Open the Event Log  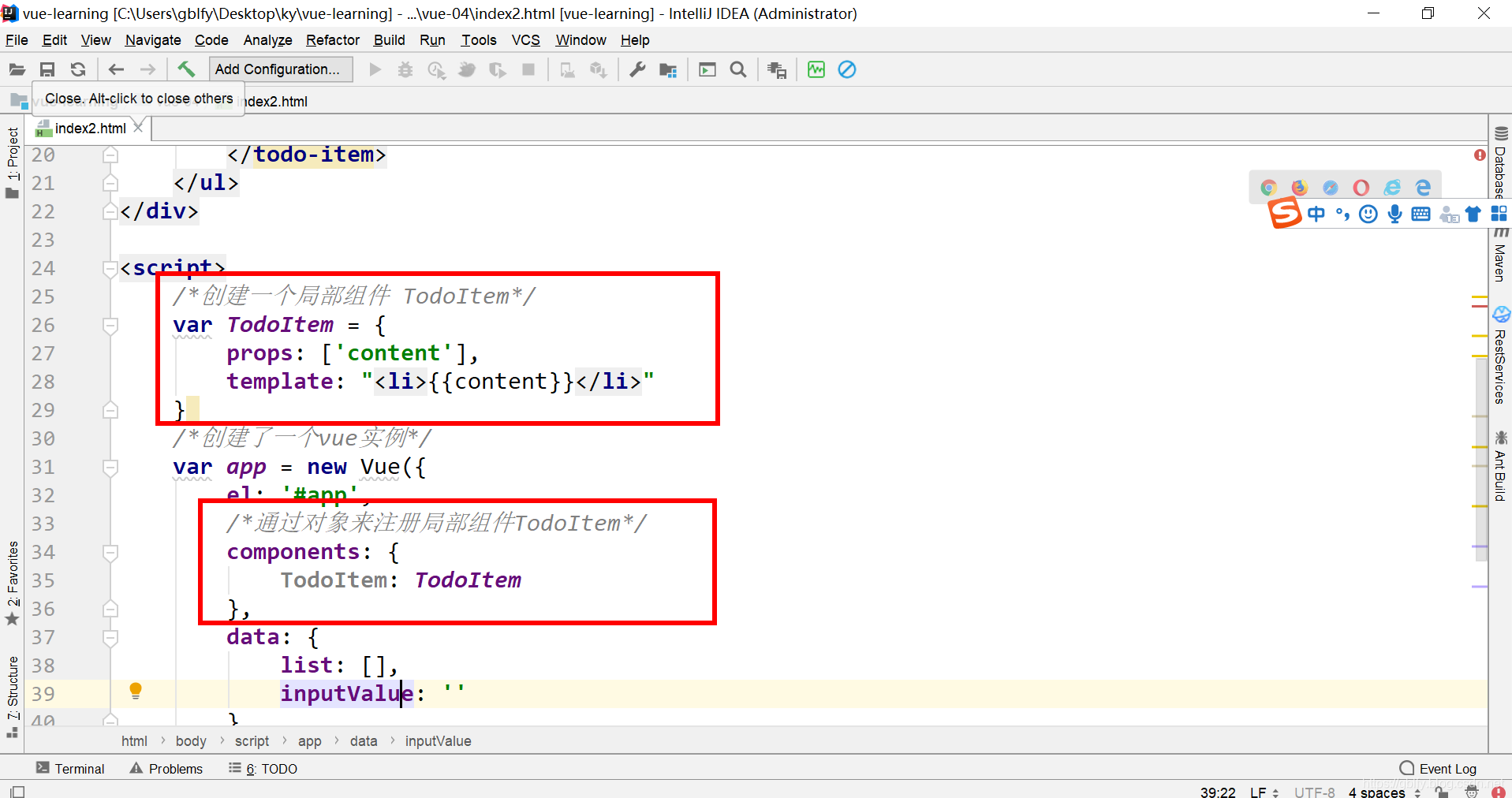(1438, 769)
